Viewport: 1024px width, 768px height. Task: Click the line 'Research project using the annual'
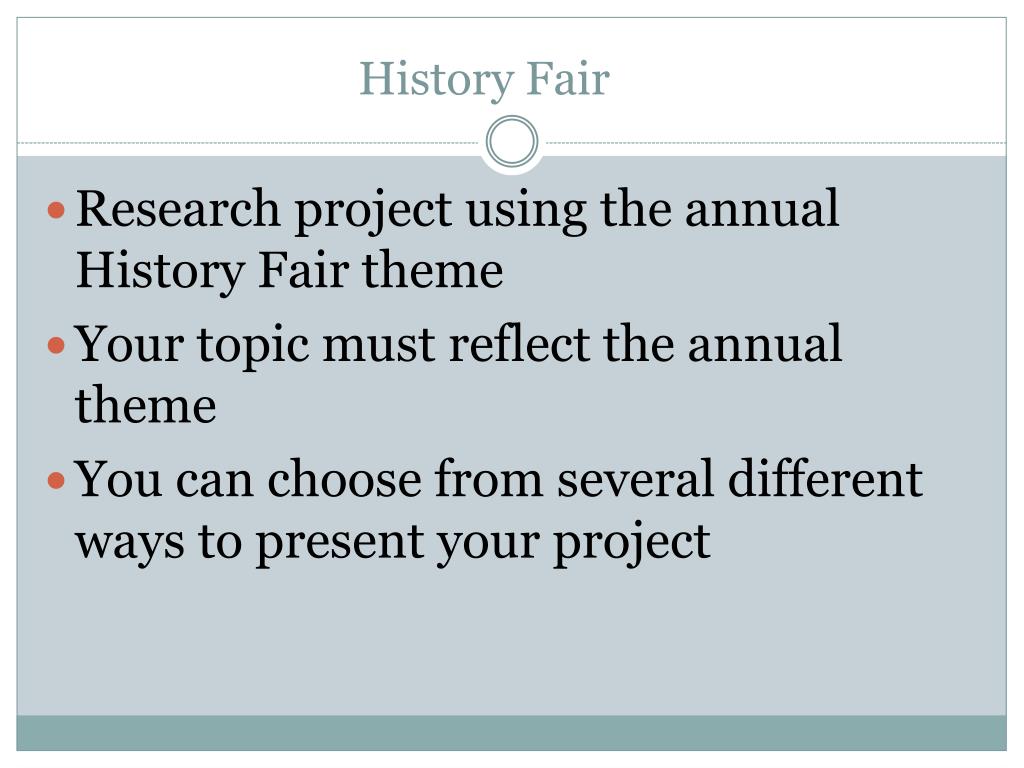click(x=457, y=210)
